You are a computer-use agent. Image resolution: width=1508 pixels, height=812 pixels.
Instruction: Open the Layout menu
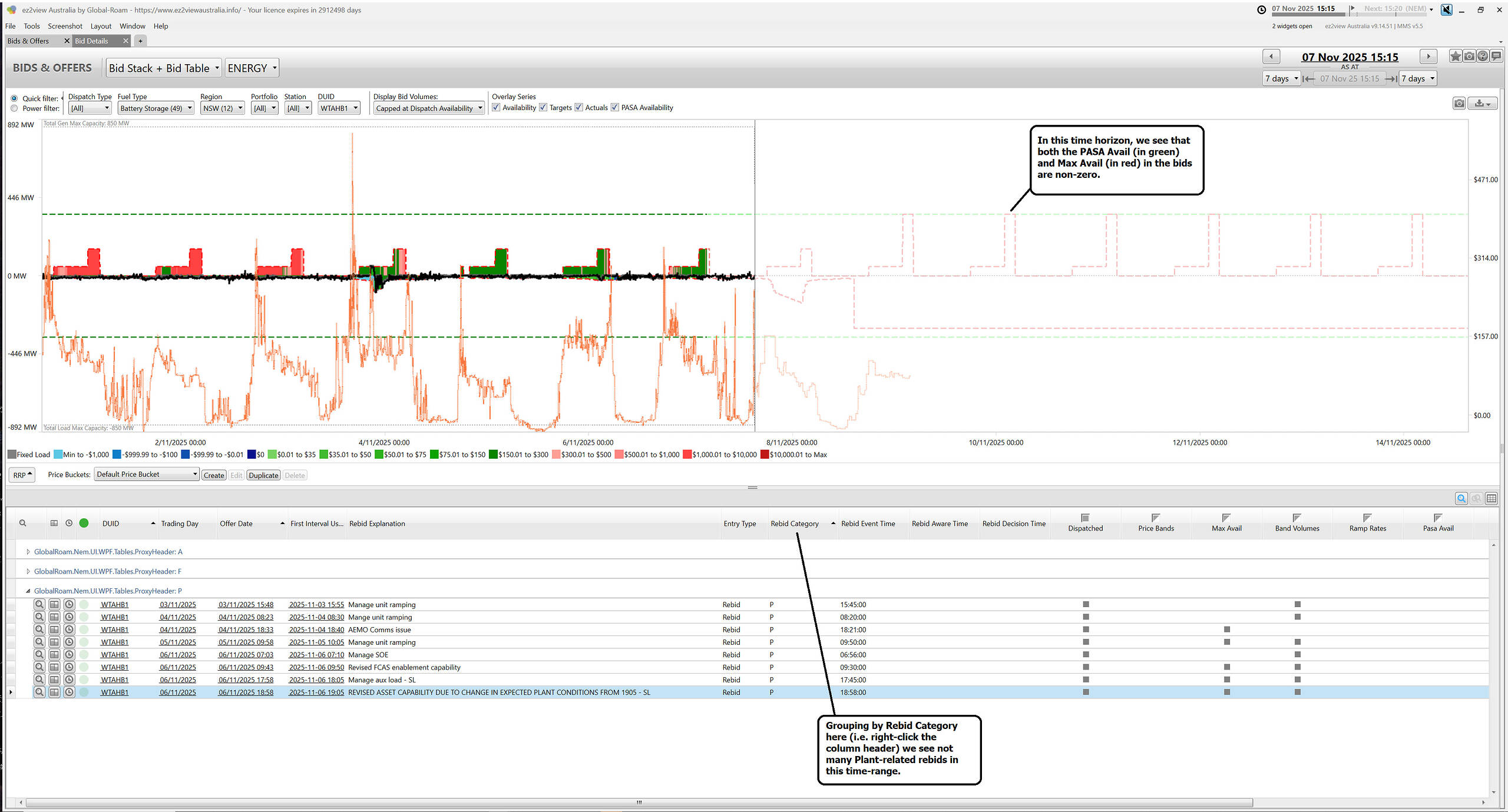[x=101, y=26]
